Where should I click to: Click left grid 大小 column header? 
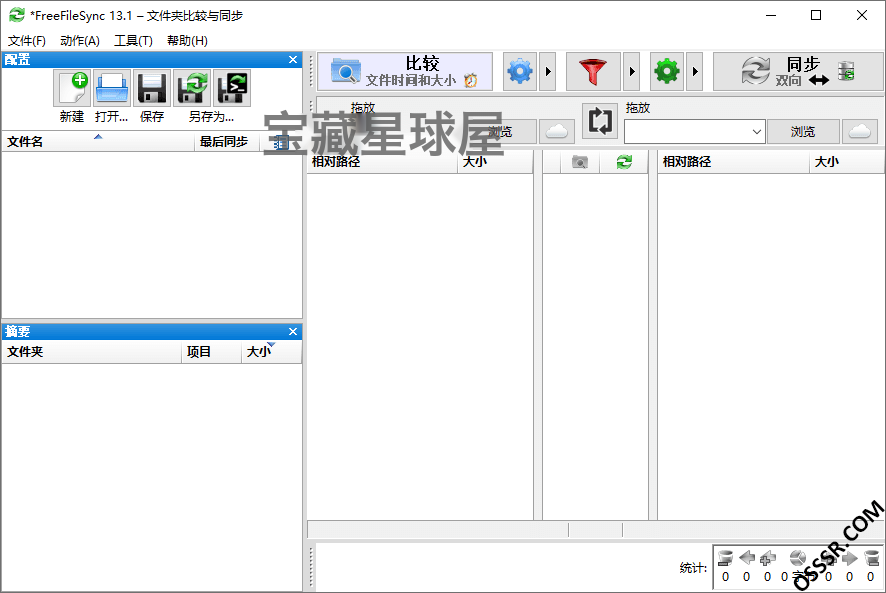click(x=495, y=162)
